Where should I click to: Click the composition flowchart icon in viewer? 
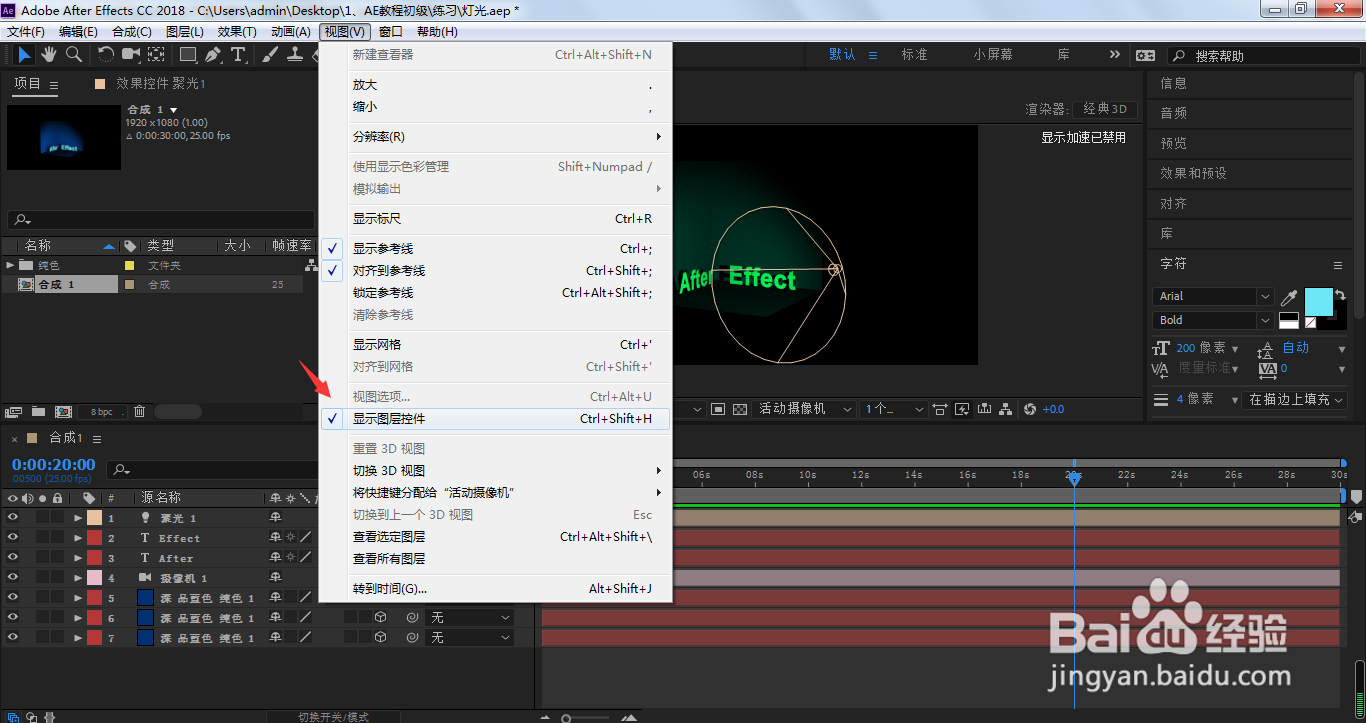[1005, 409]
